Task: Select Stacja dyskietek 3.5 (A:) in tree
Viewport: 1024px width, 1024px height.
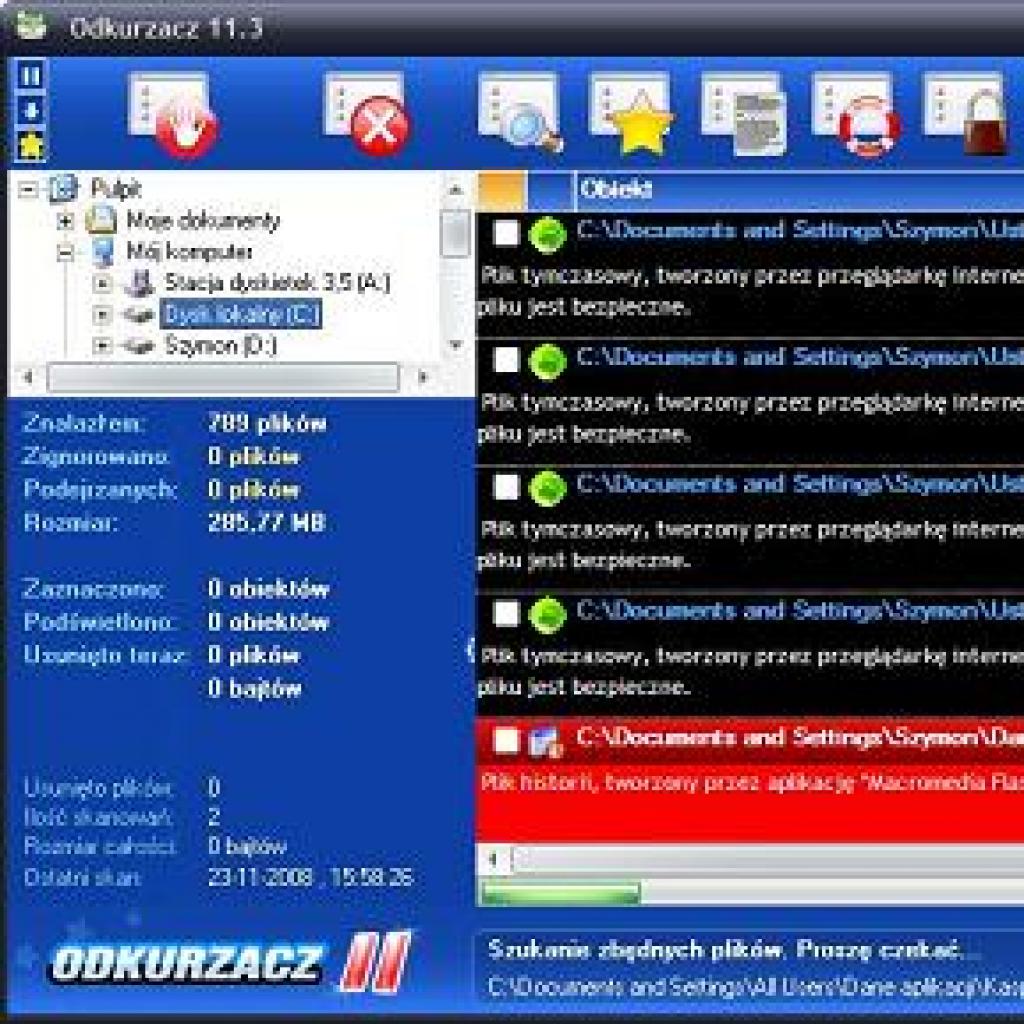Action: click(277, 283)
